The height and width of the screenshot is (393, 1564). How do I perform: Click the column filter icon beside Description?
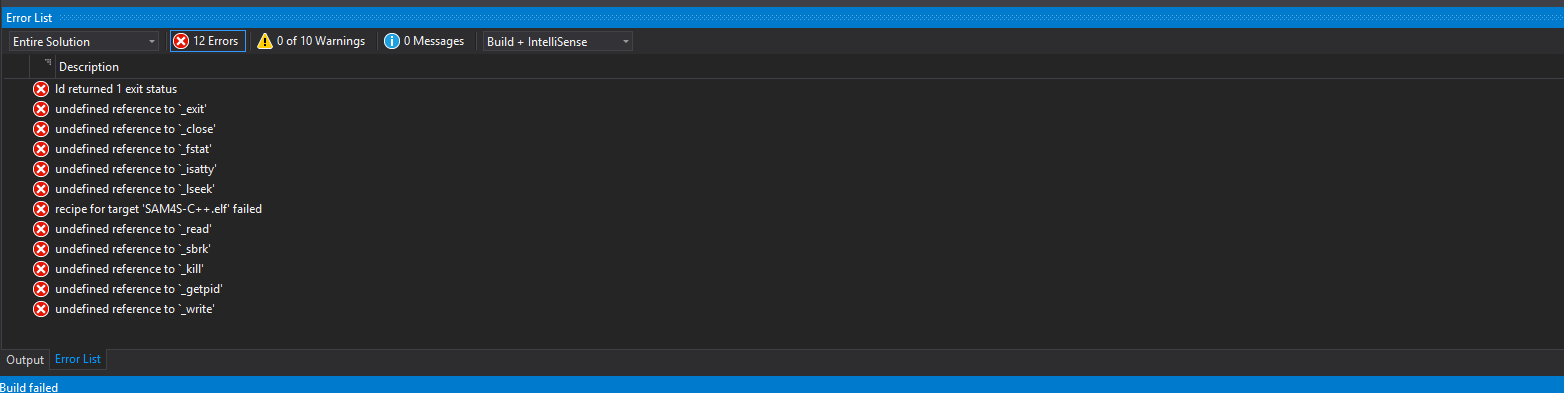(x=47, y=63)
